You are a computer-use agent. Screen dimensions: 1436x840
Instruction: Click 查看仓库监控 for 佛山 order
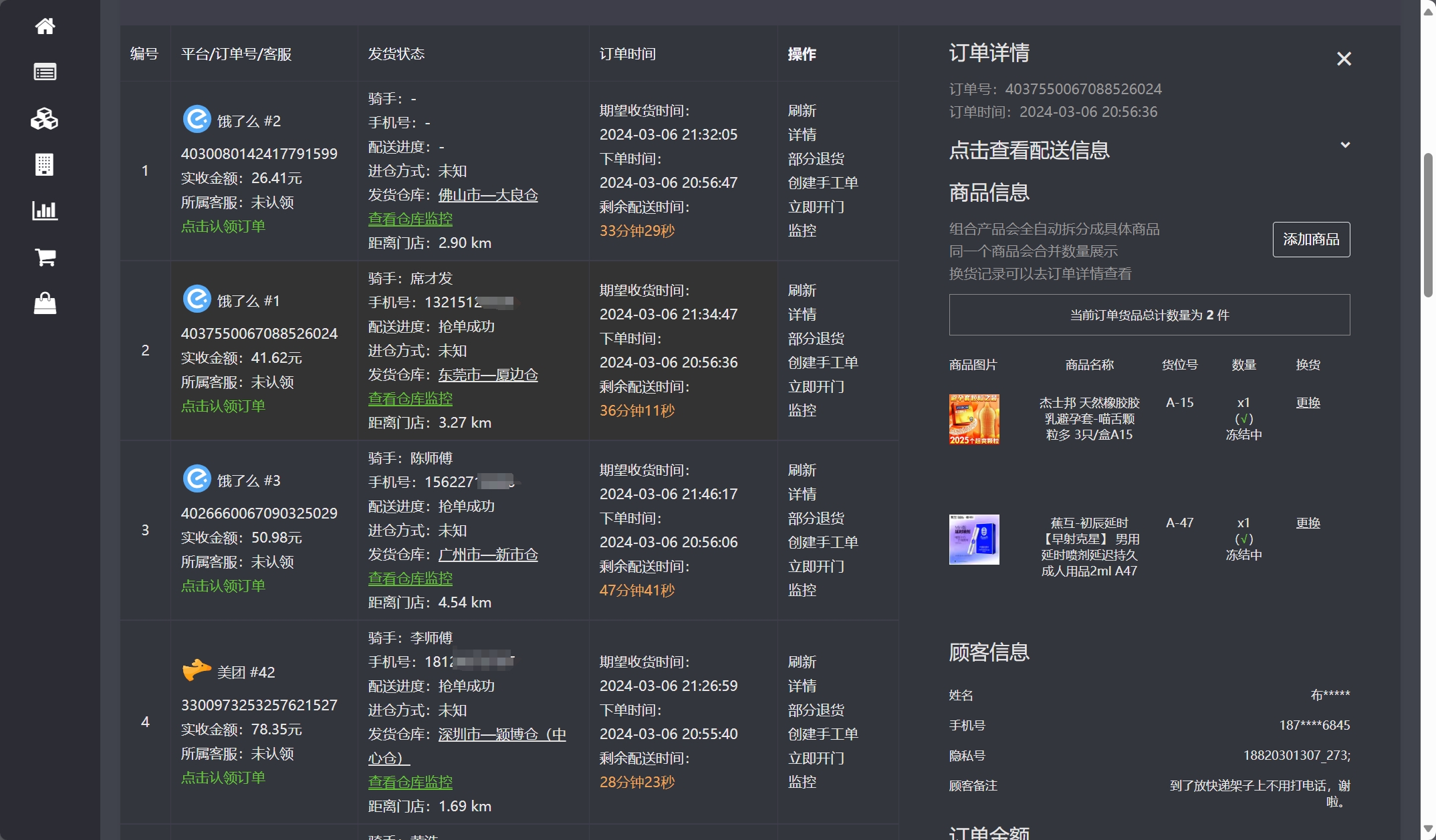[410, 219]
